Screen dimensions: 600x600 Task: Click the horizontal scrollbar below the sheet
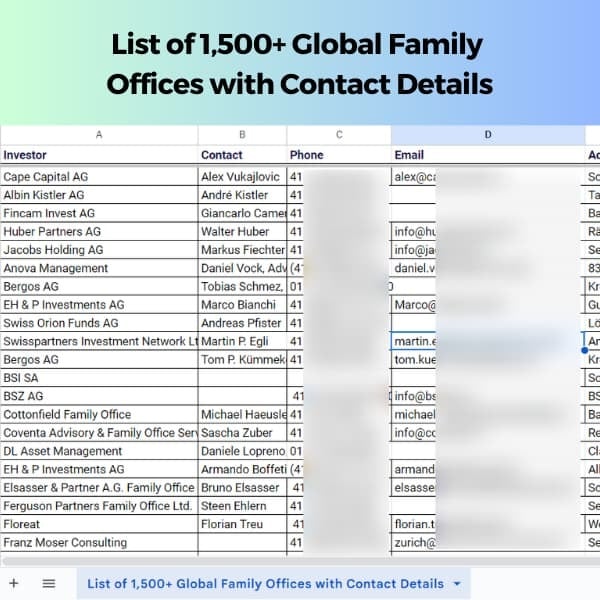click(x=300, y=561)
